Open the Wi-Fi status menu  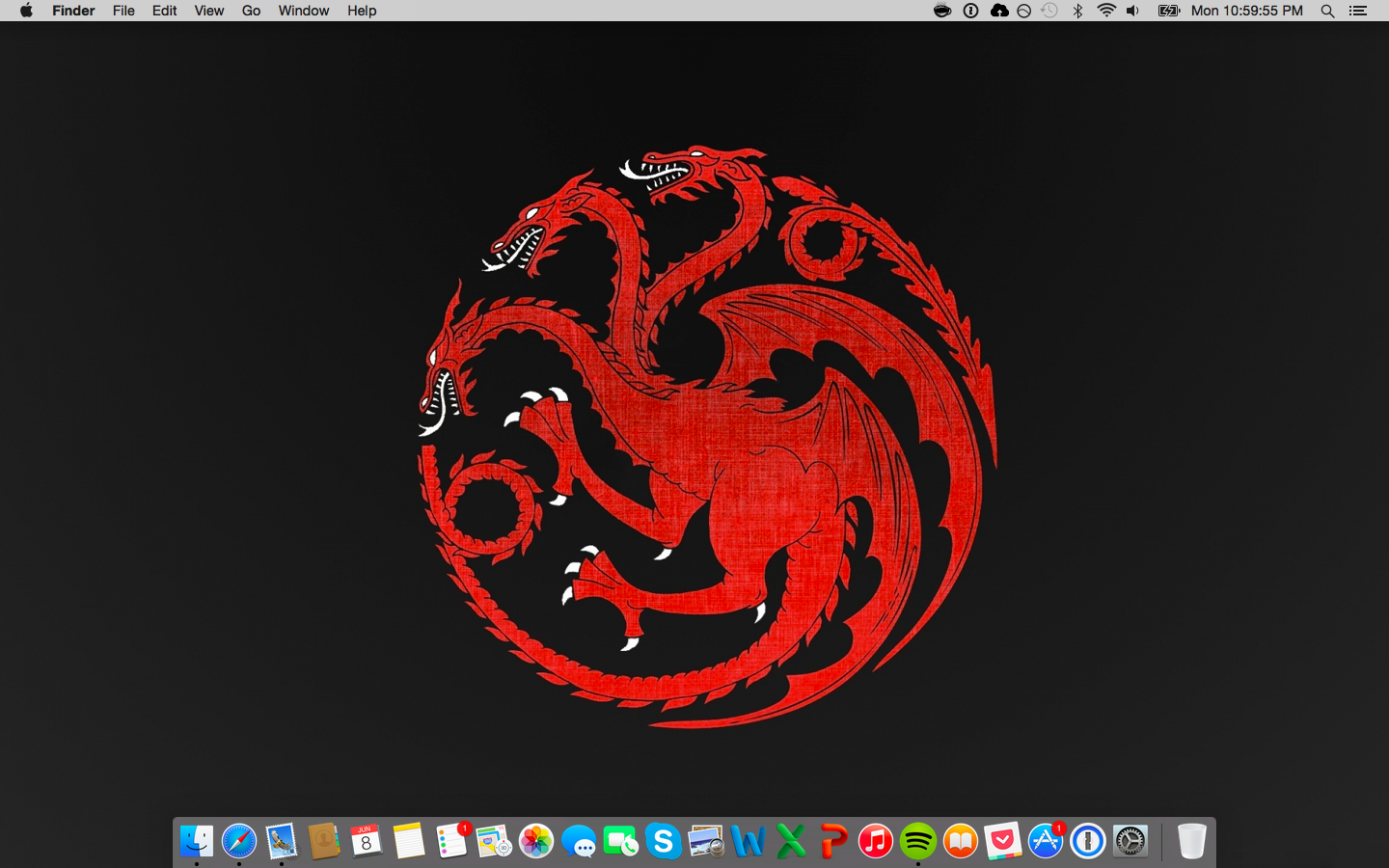(1106, 11)
